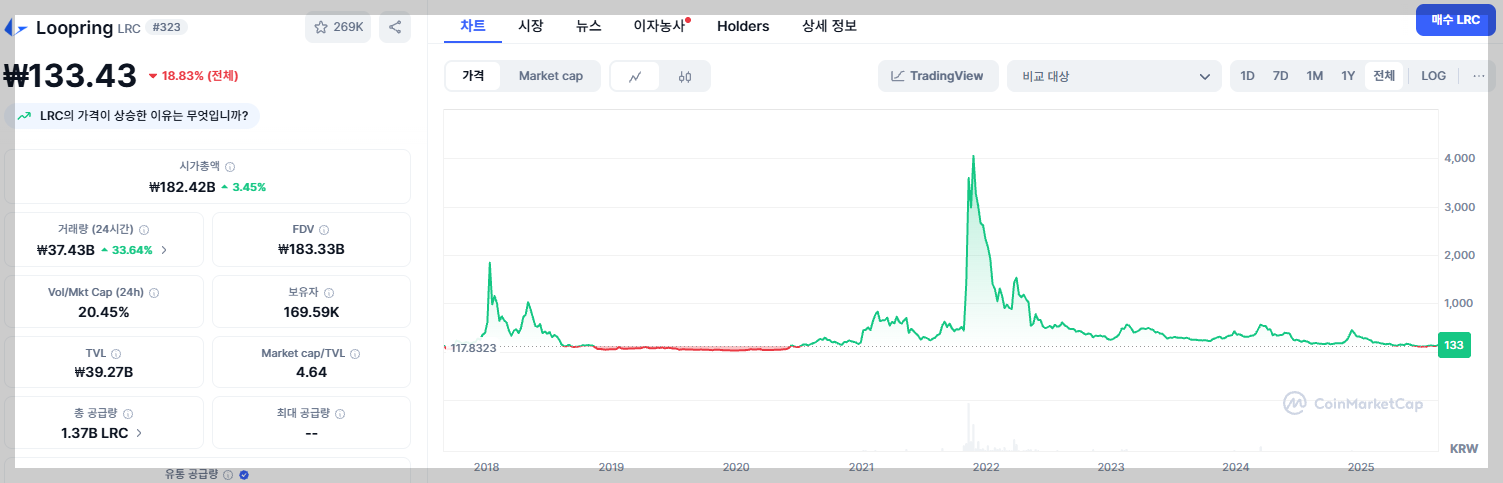Click the #323 rank badge

pos(168,27)
